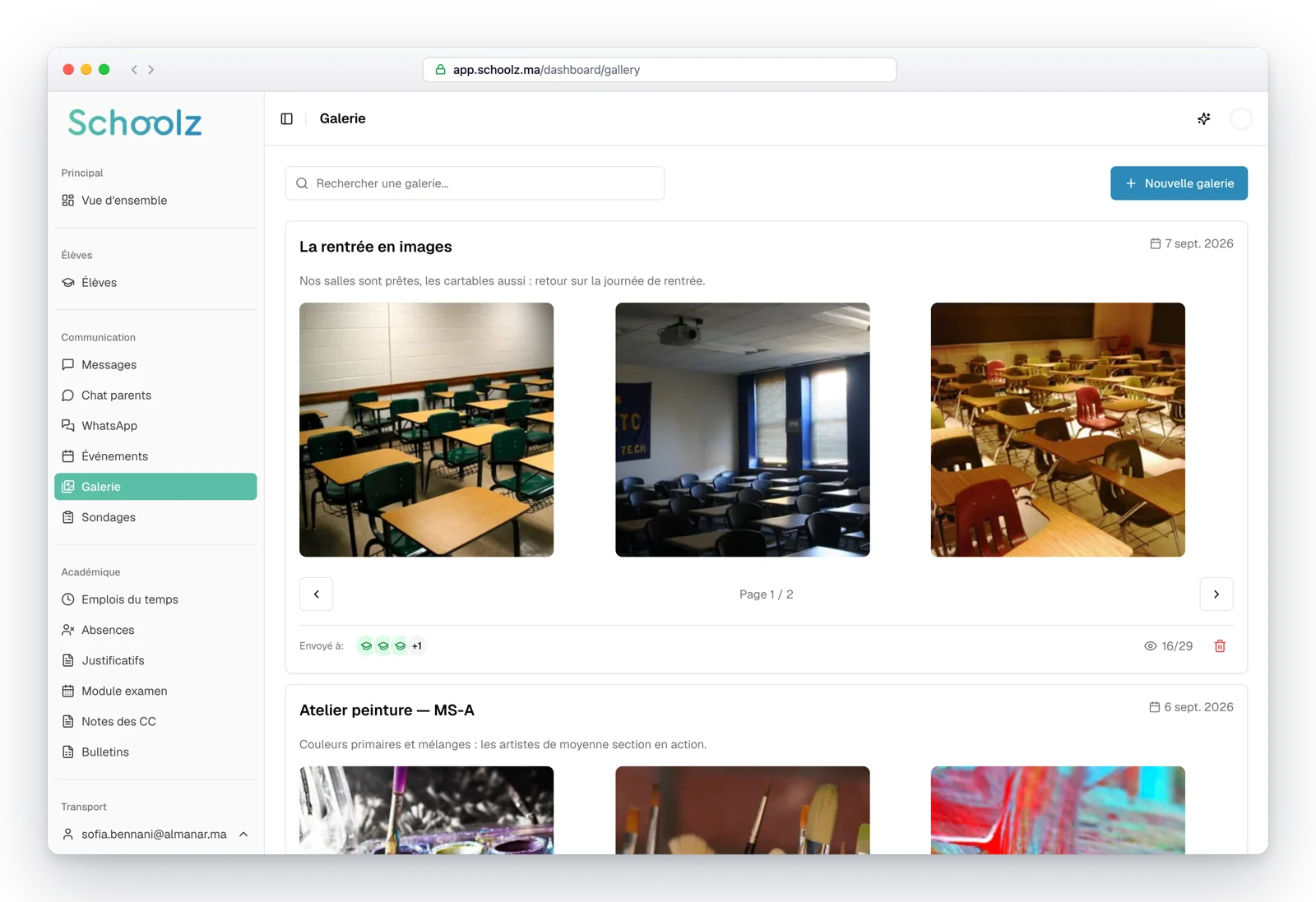
Task: Open Bulletins
Action: (x=155, y=752)
